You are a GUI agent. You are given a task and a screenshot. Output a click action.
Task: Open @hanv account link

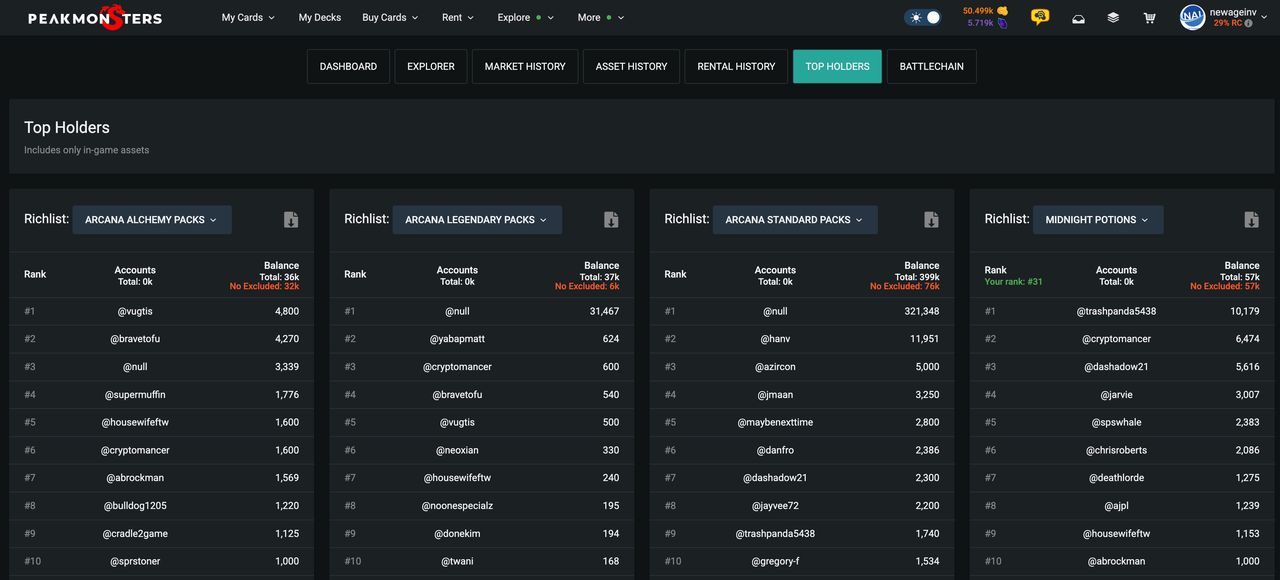coord(775,339)
